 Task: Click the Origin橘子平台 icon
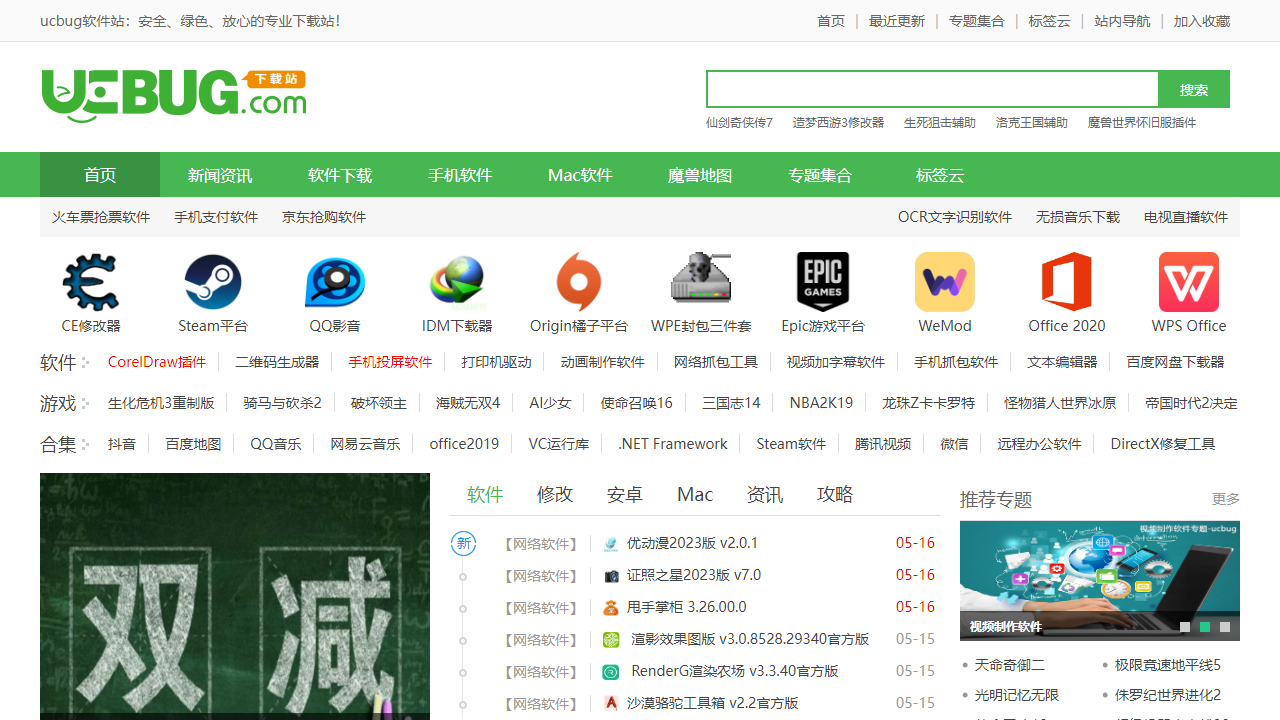pos(579,282)
